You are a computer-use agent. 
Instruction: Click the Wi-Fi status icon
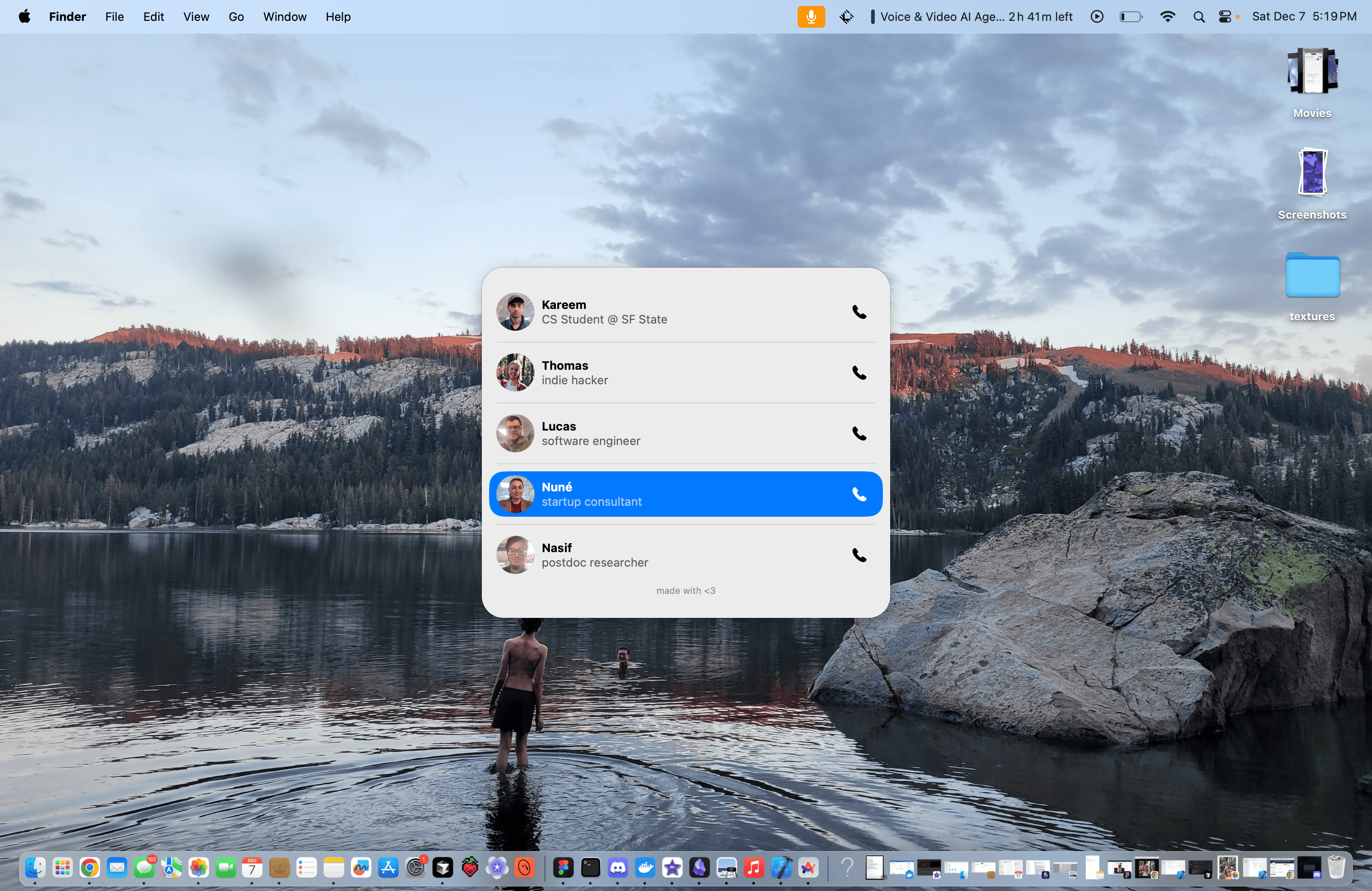1167,17
